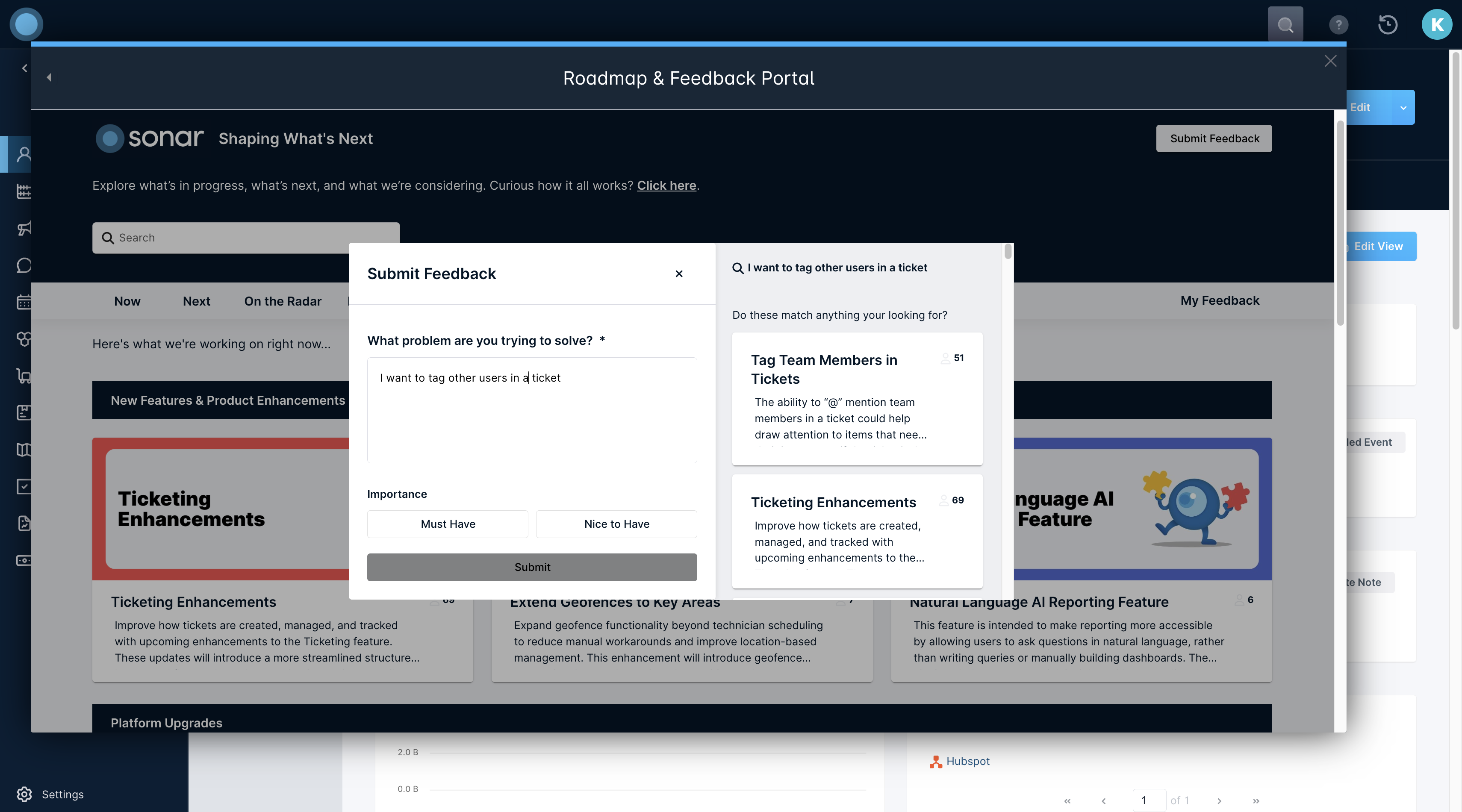Image resolution: width=1462 pixels, height=812 pixels.
Task: Click the help question mark icon
Action: pyautogui.click(x=1338, y=24)
